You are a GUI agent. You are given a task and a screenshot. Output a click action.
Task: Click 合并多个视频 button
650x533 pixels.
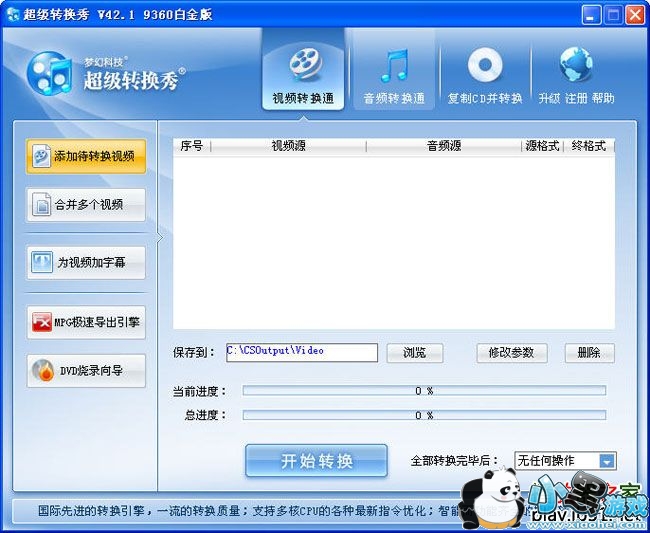[86, 205]
